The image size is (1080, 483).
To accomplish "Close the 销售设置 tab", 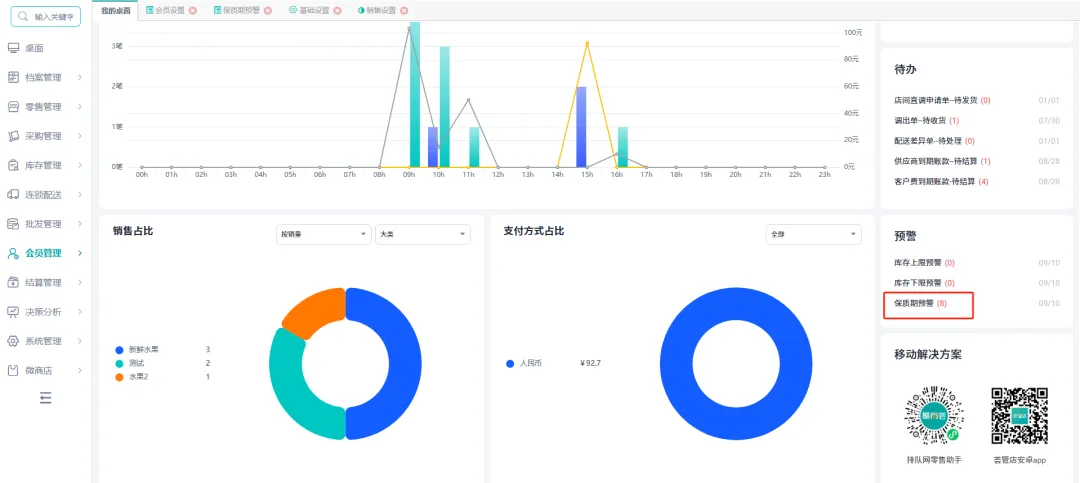I will point(404,10).
